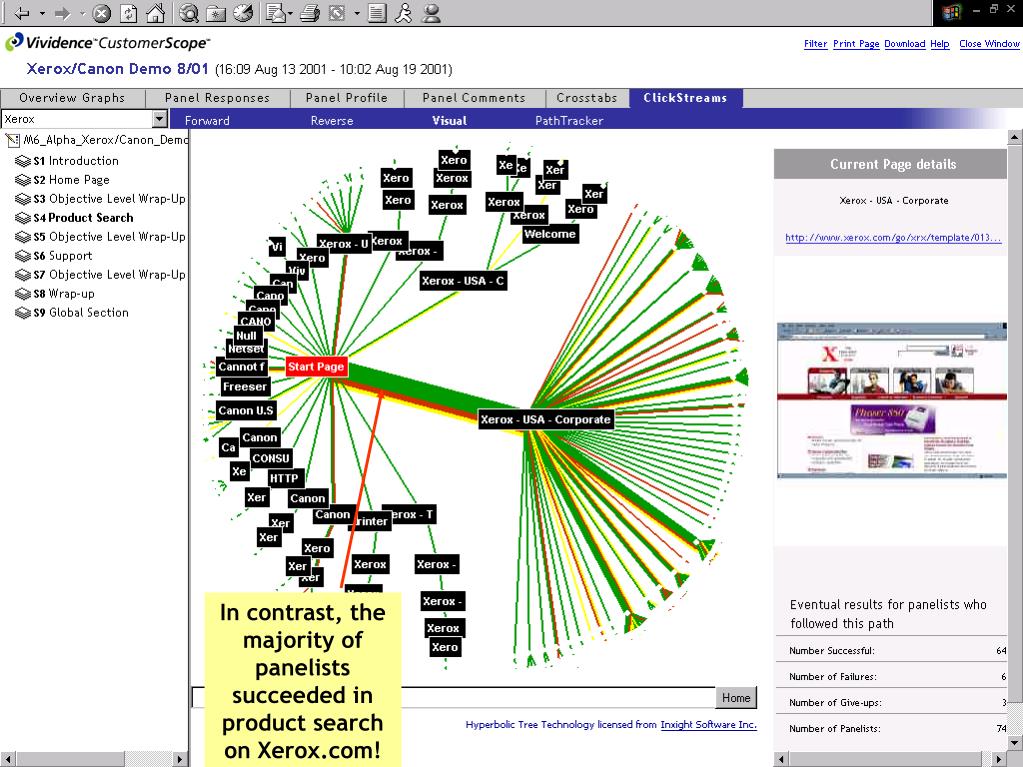Open the xerox.com template URL link
The width and height of the screenshot is (1023, 767).
(x=893, y=237)
